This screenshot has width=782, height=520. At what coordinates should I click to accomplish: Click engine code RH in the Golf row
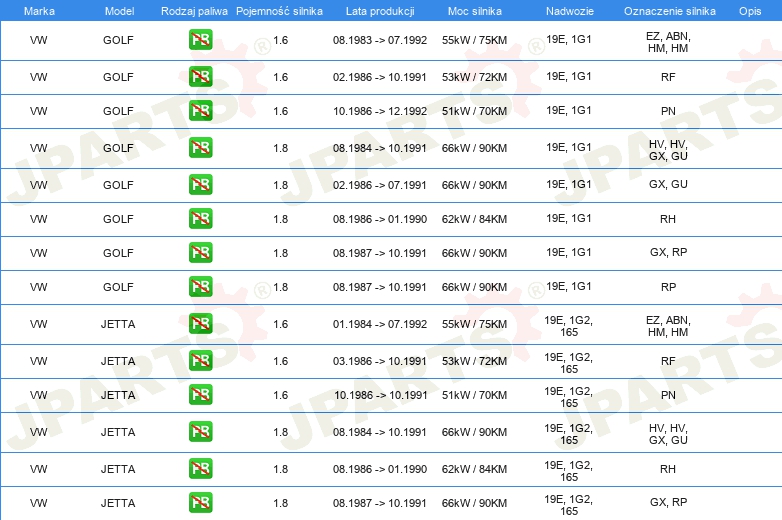tap(668, 219)
